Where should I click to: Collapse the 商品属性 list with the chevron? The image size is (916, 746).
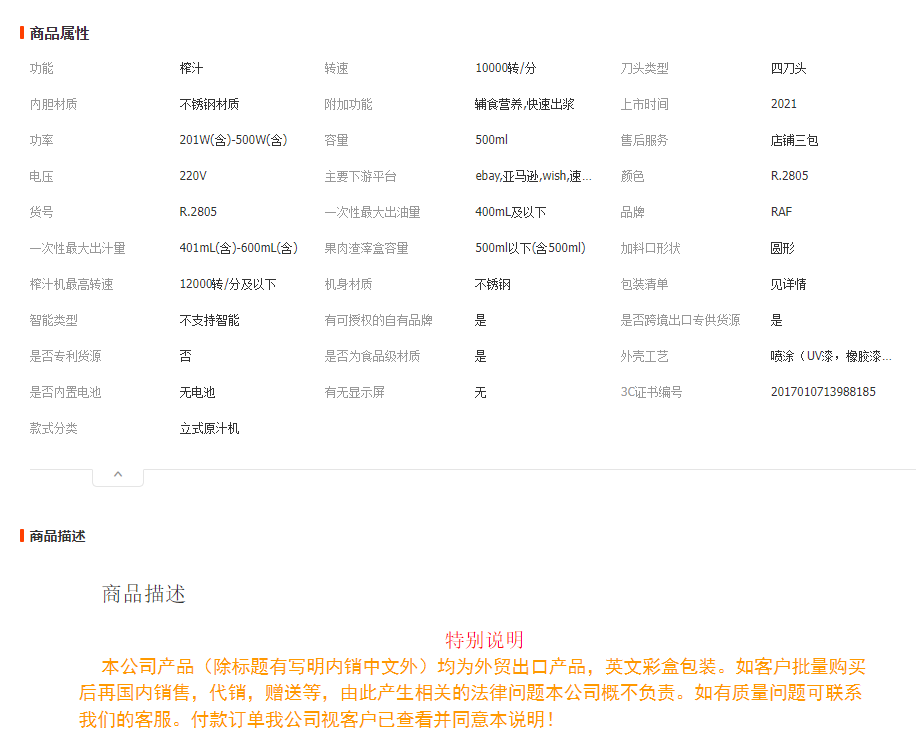click(118, 476)
